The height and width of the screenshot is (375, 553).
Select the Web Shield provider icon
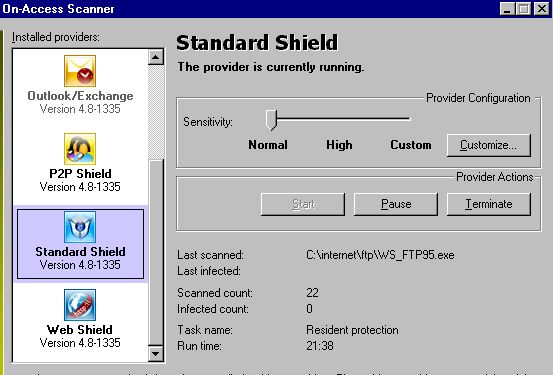(80, 305)
